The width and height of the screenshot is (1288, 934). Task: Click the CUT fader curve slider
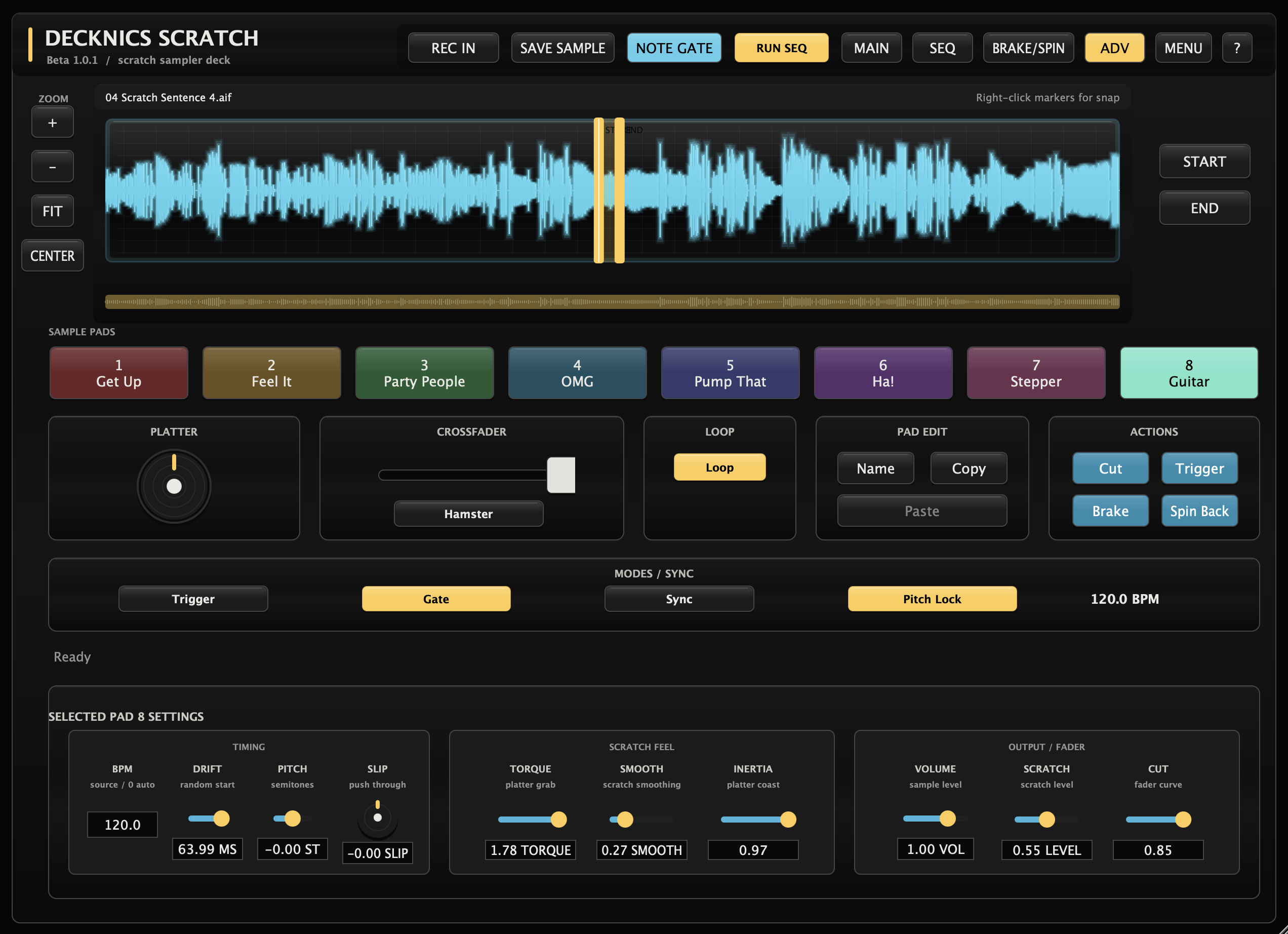1158,819
